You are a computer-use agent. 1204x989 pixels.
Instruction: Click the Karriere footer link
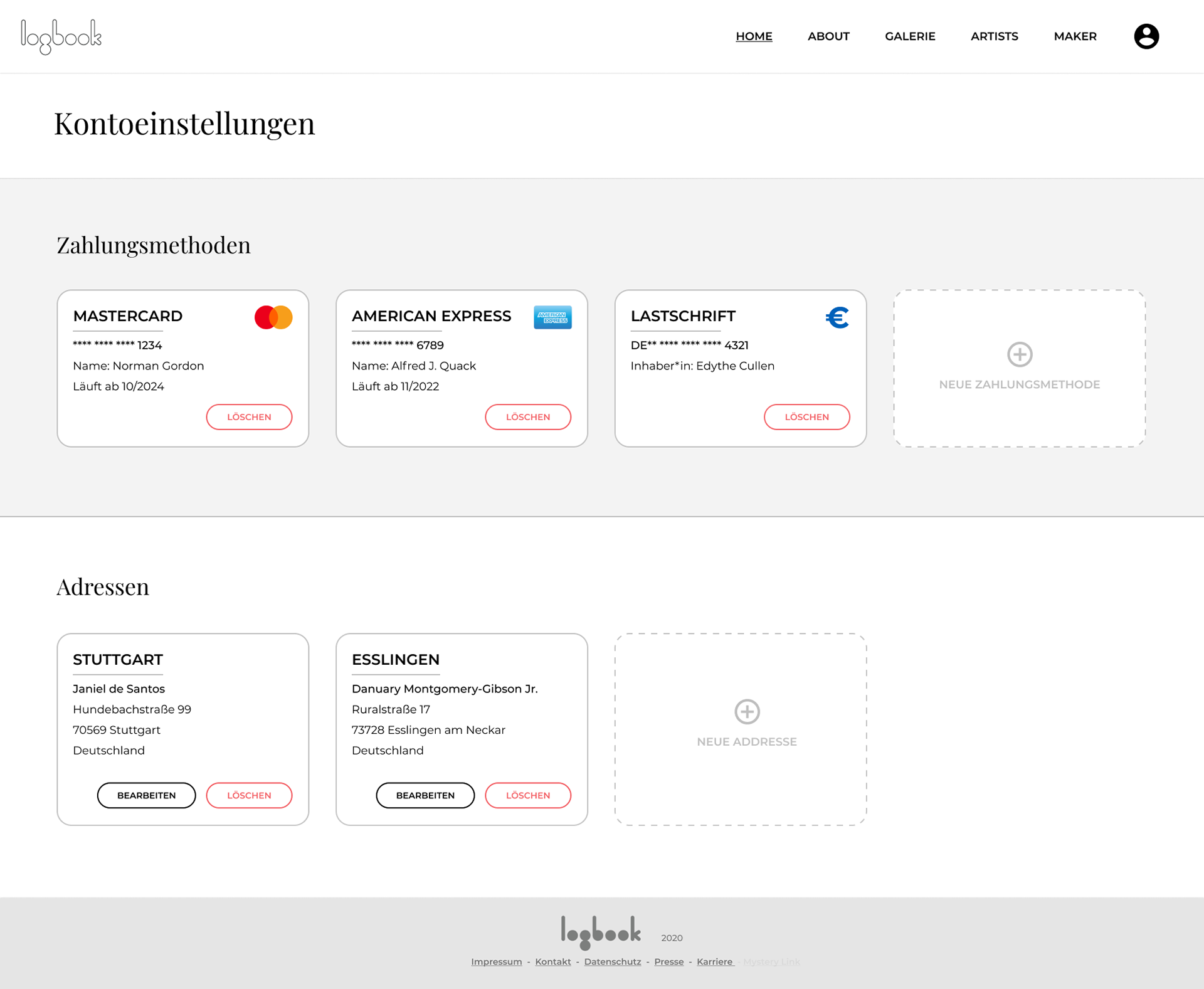pos(714,961)
